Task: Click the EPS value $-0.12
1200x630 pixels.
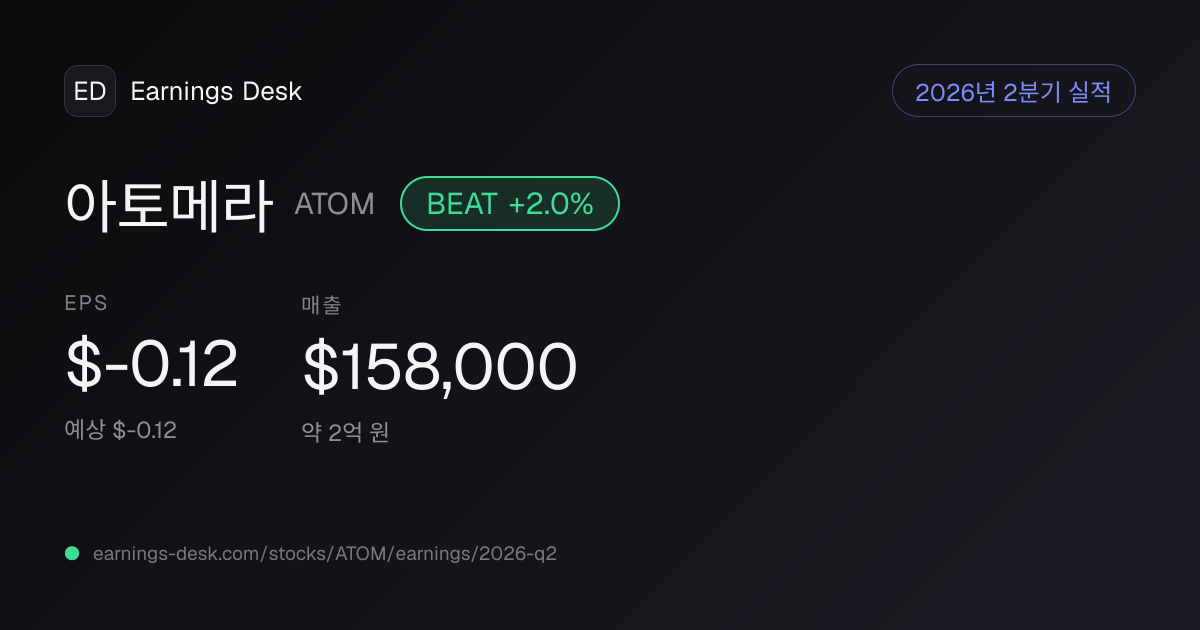Action: (152, 364)
